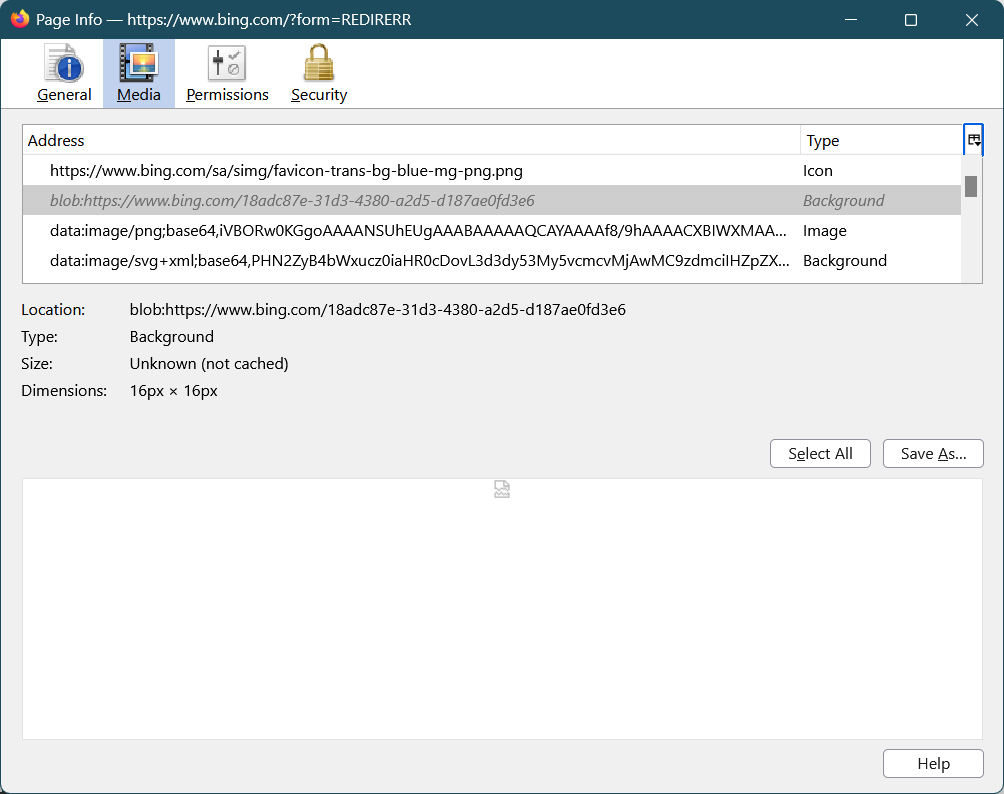1004x794 pixels.
Task: Click the broken image preview icon
Action: (502, 489)
